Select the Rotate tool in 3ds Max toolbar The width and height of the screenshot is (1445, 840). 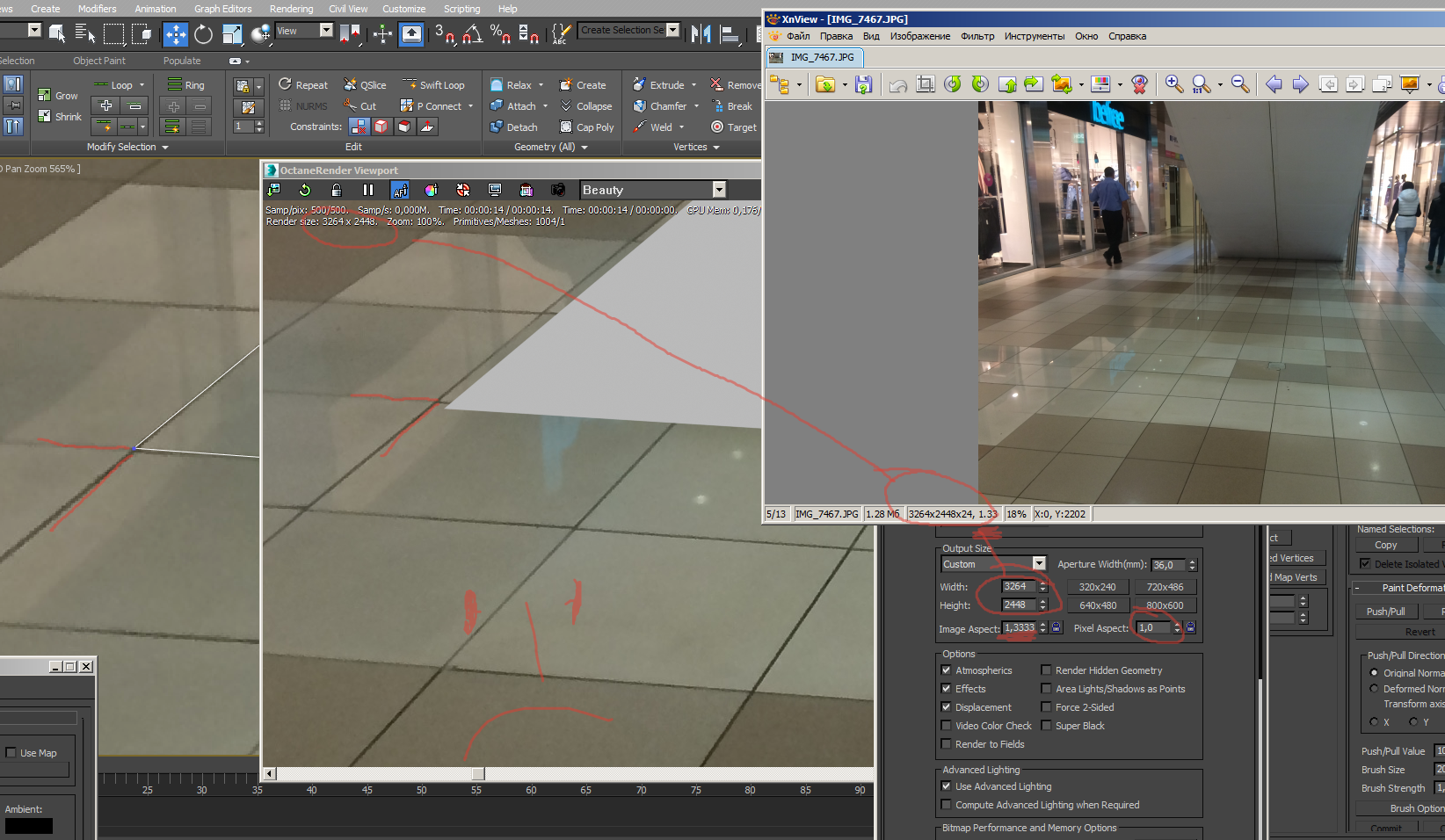203,34
